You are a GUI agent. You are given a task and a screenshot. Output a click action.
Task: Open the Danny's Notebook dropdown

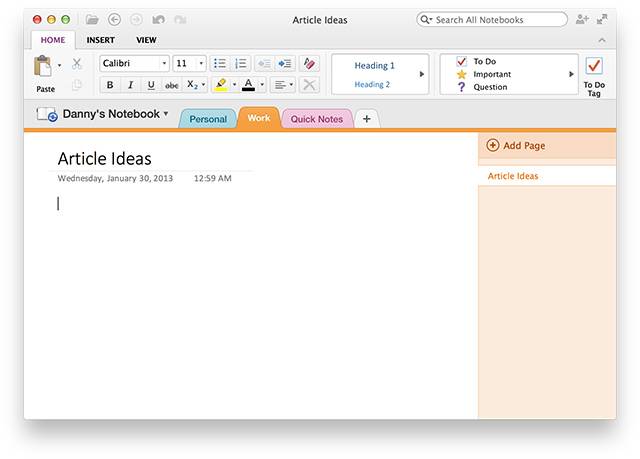click(166, 114)
